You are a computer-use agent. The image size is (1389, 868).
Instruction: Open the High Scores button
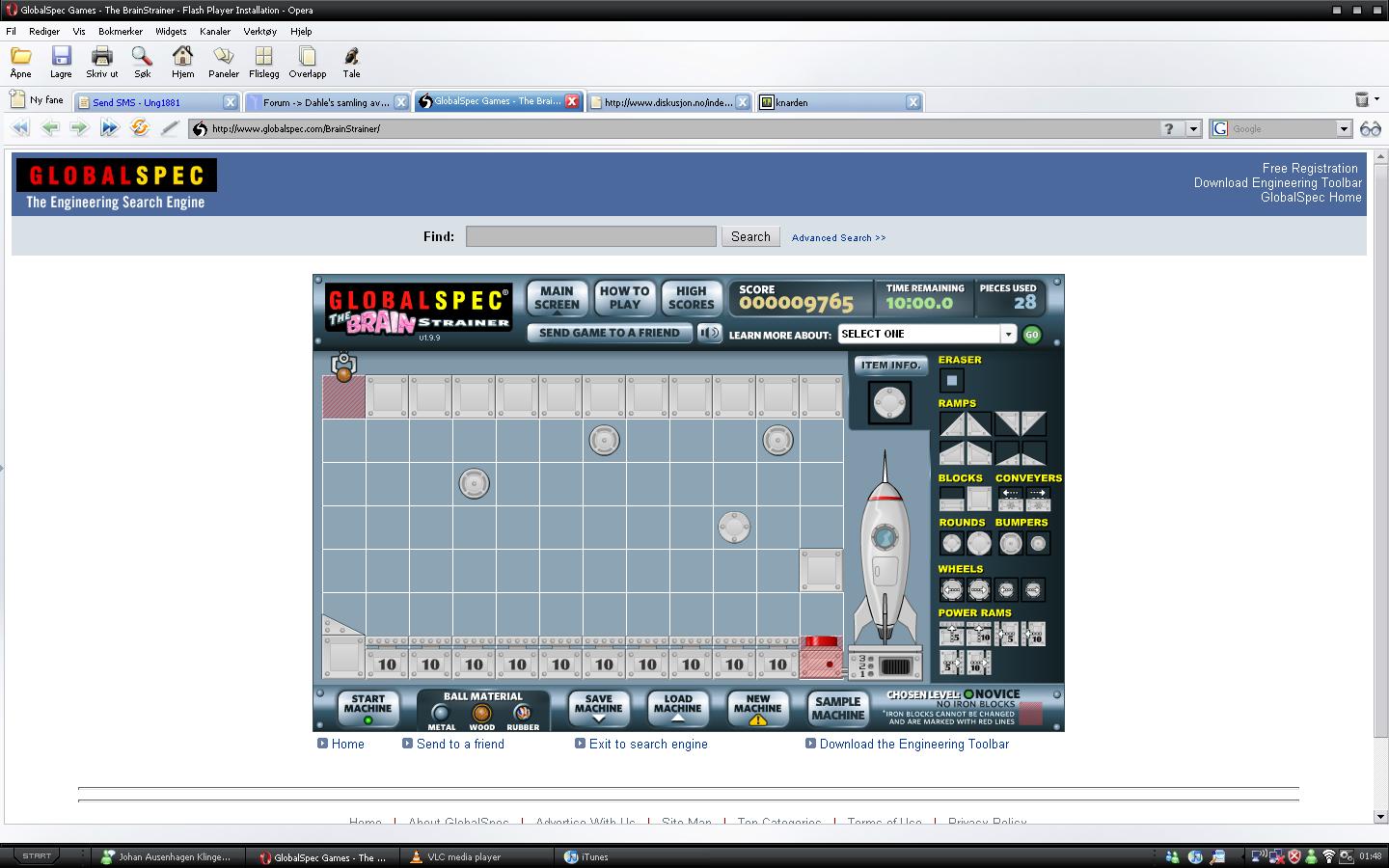click(691, 297)
